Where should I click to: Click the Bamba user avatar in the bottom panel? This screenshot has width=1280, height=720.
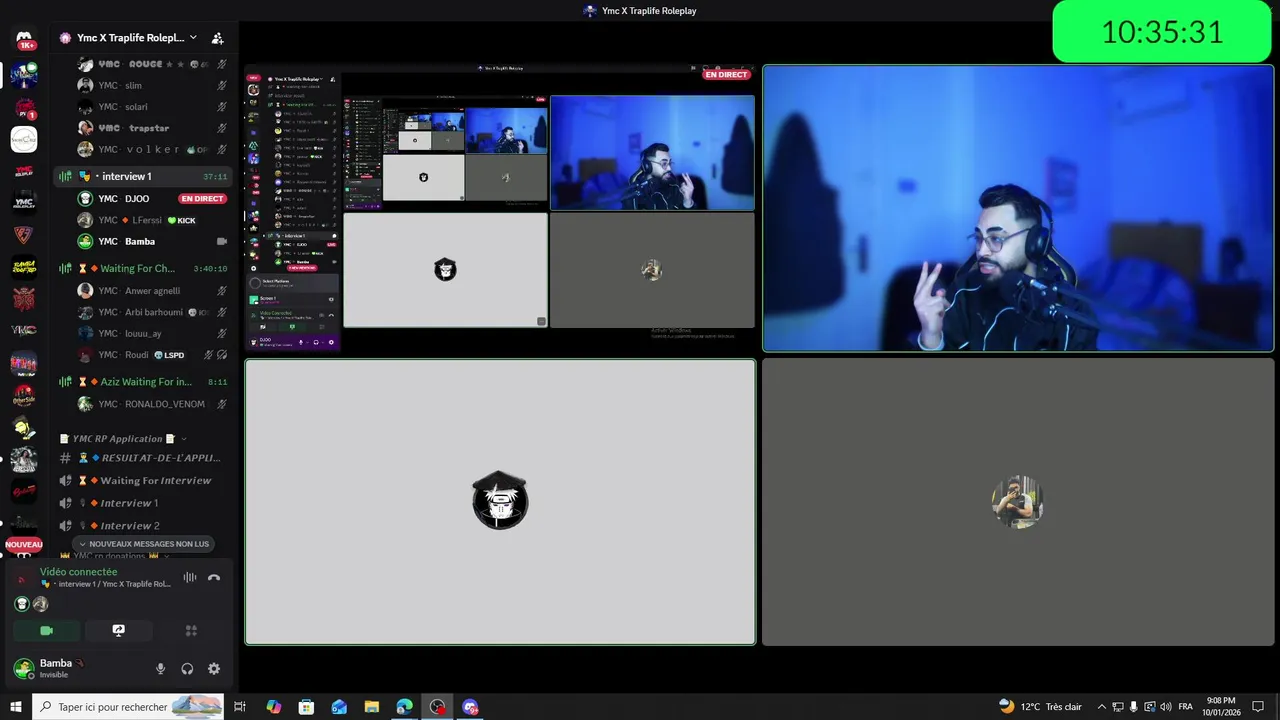24,668
